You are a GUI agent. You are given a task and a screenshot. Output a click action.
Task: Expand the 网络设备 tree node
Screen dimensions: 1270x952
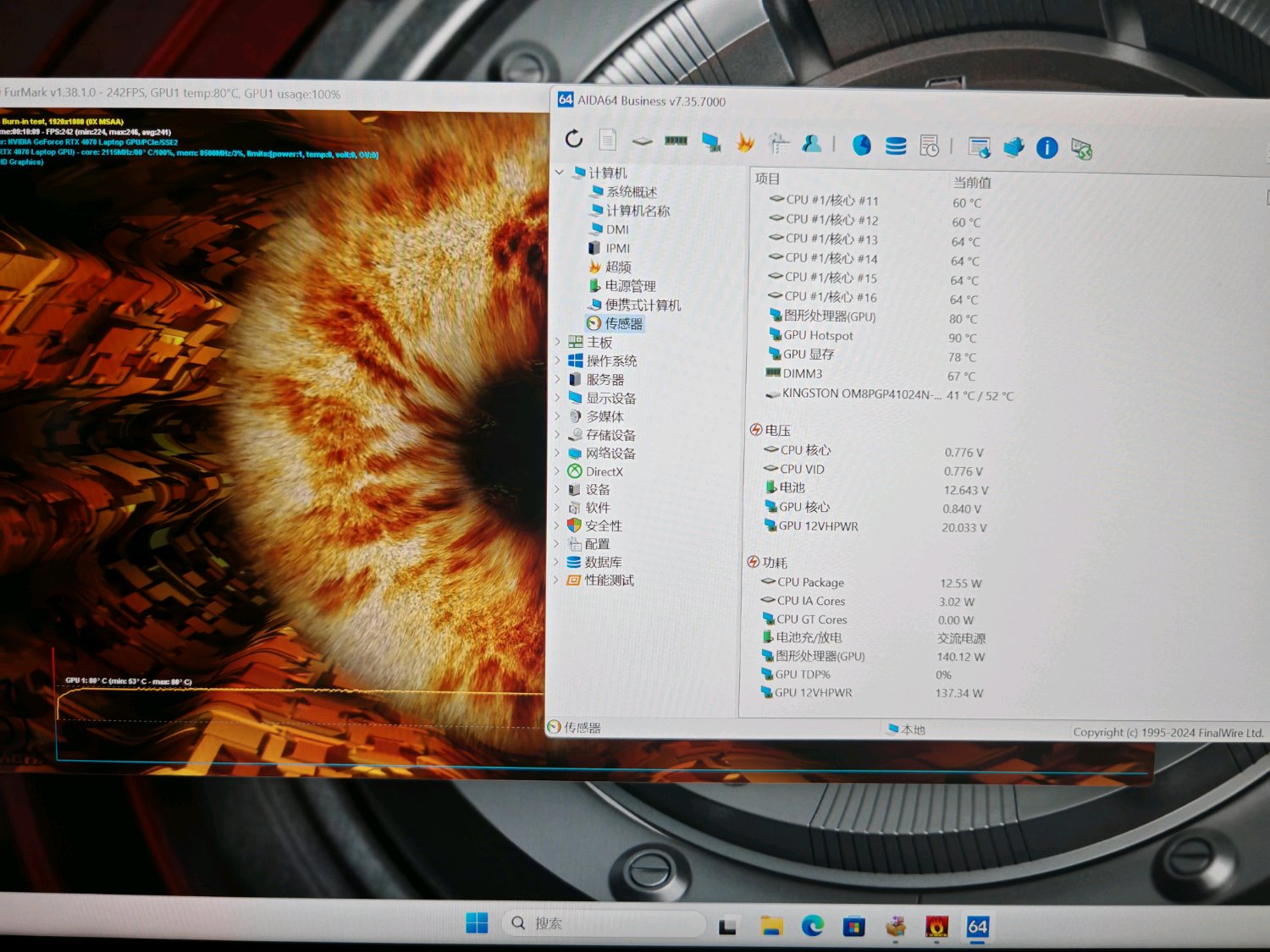click(x=556, y=453)
